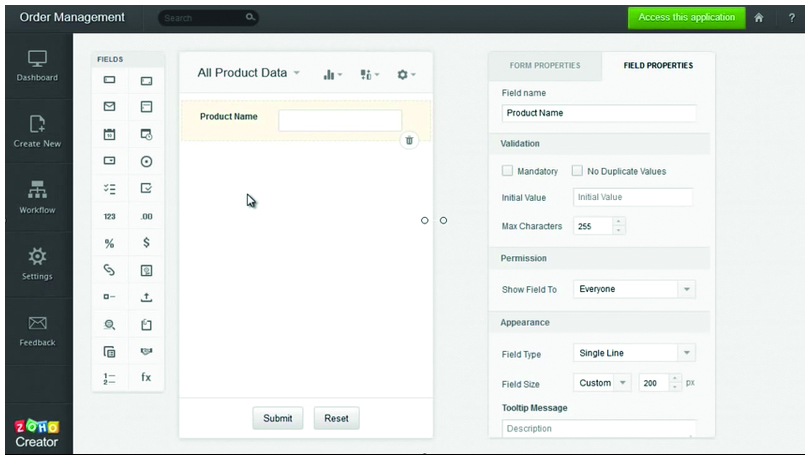This screenshot has height=458, width=811.
Task: Click the Submit button
Action: [x=278, y=418]
